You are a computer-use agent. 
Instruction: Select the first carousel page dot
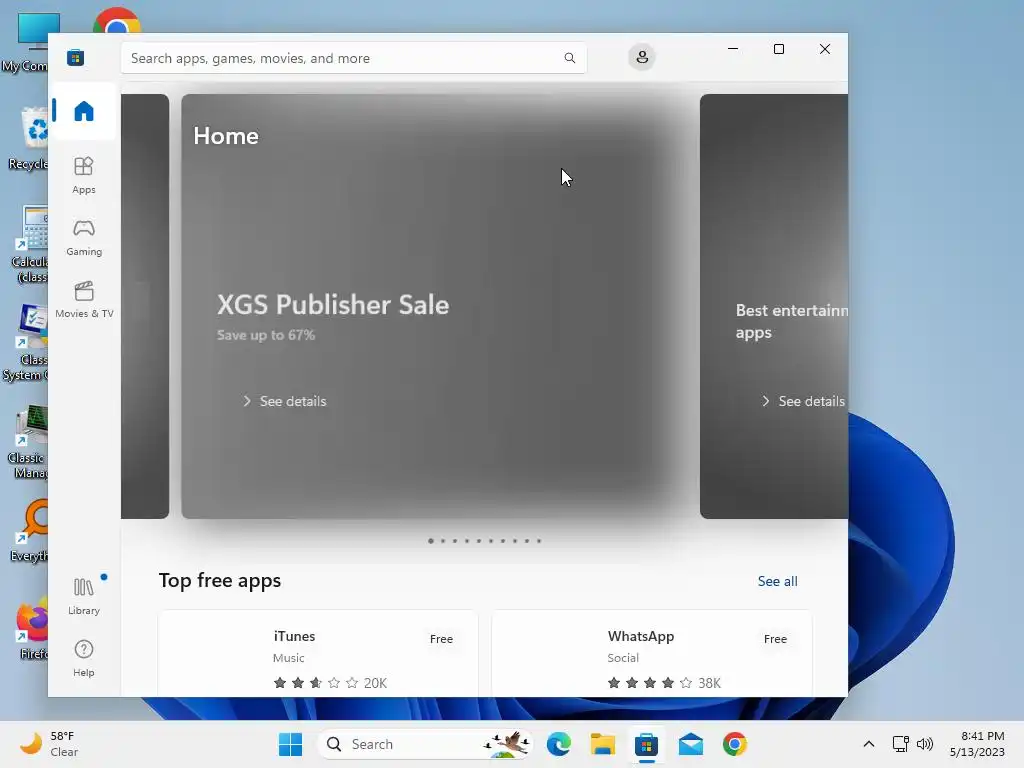(x=431, y=541)
